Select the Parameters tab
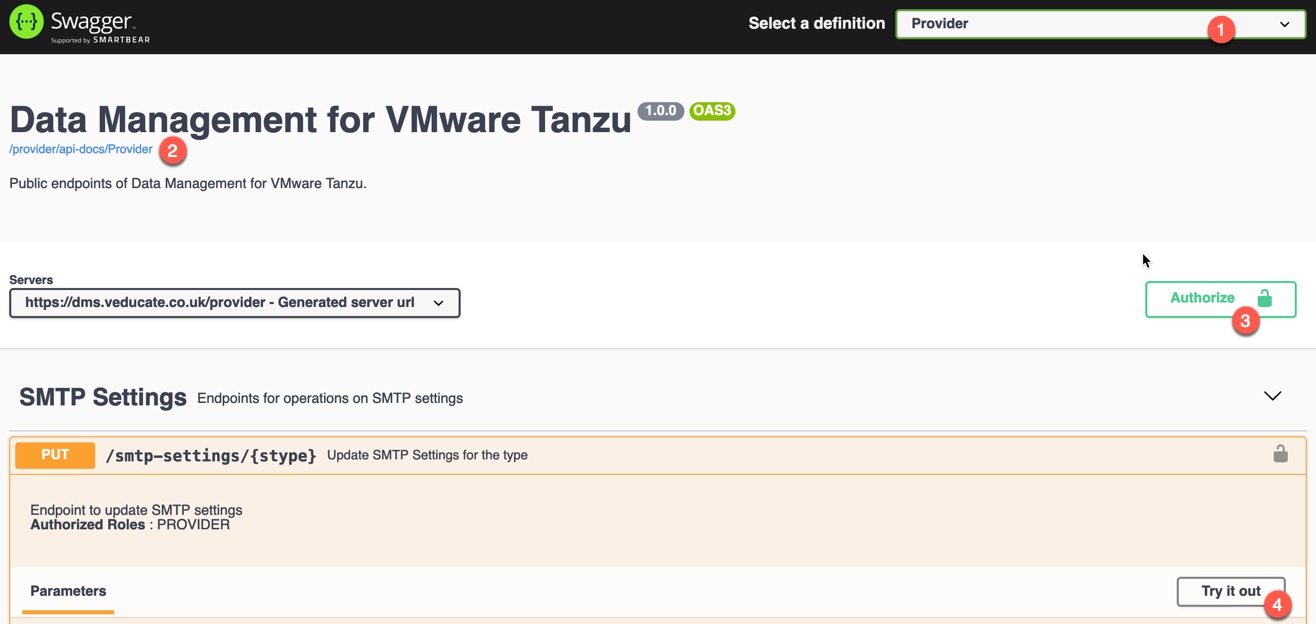 click(x=68, y=591)
